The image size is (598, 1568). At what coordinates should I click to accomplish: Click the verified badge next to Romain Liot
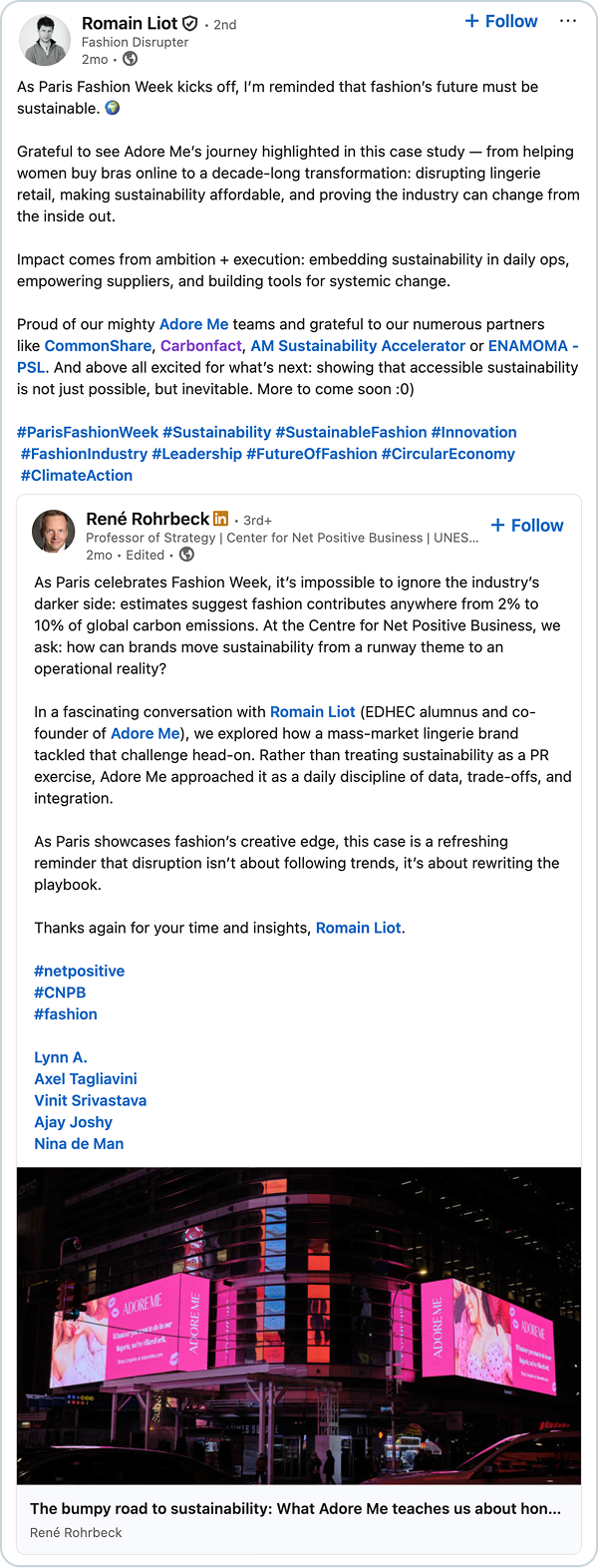(189, 23)
